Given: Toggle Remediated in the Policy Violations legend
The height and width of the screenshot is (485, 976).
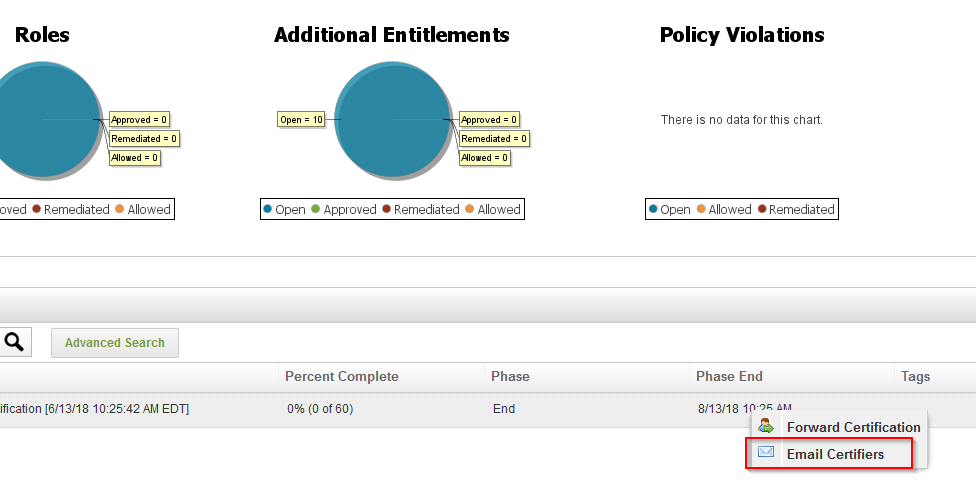Looking at the screenshot, I should [801, 210].
